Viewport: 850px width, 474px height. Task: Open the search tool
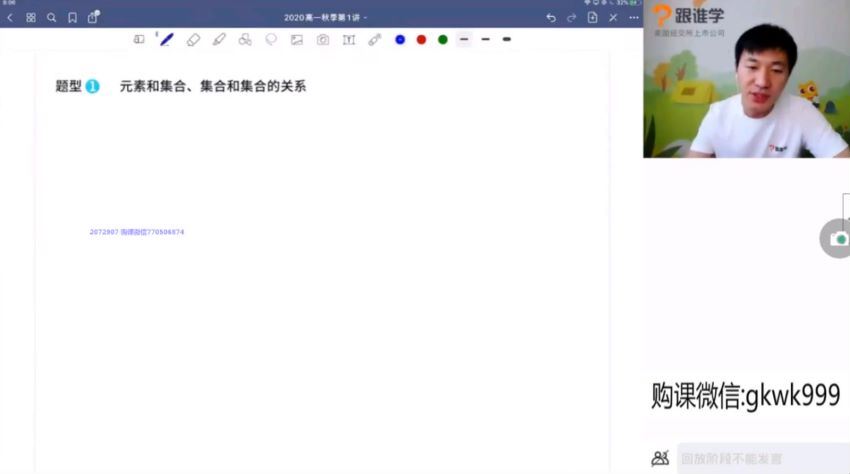point(51,18)
